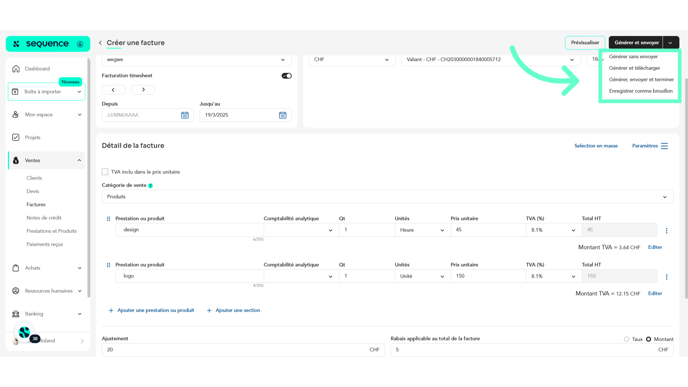688x387 pixels.
Task: Click next timesheet period arrow
Action: 143,90
